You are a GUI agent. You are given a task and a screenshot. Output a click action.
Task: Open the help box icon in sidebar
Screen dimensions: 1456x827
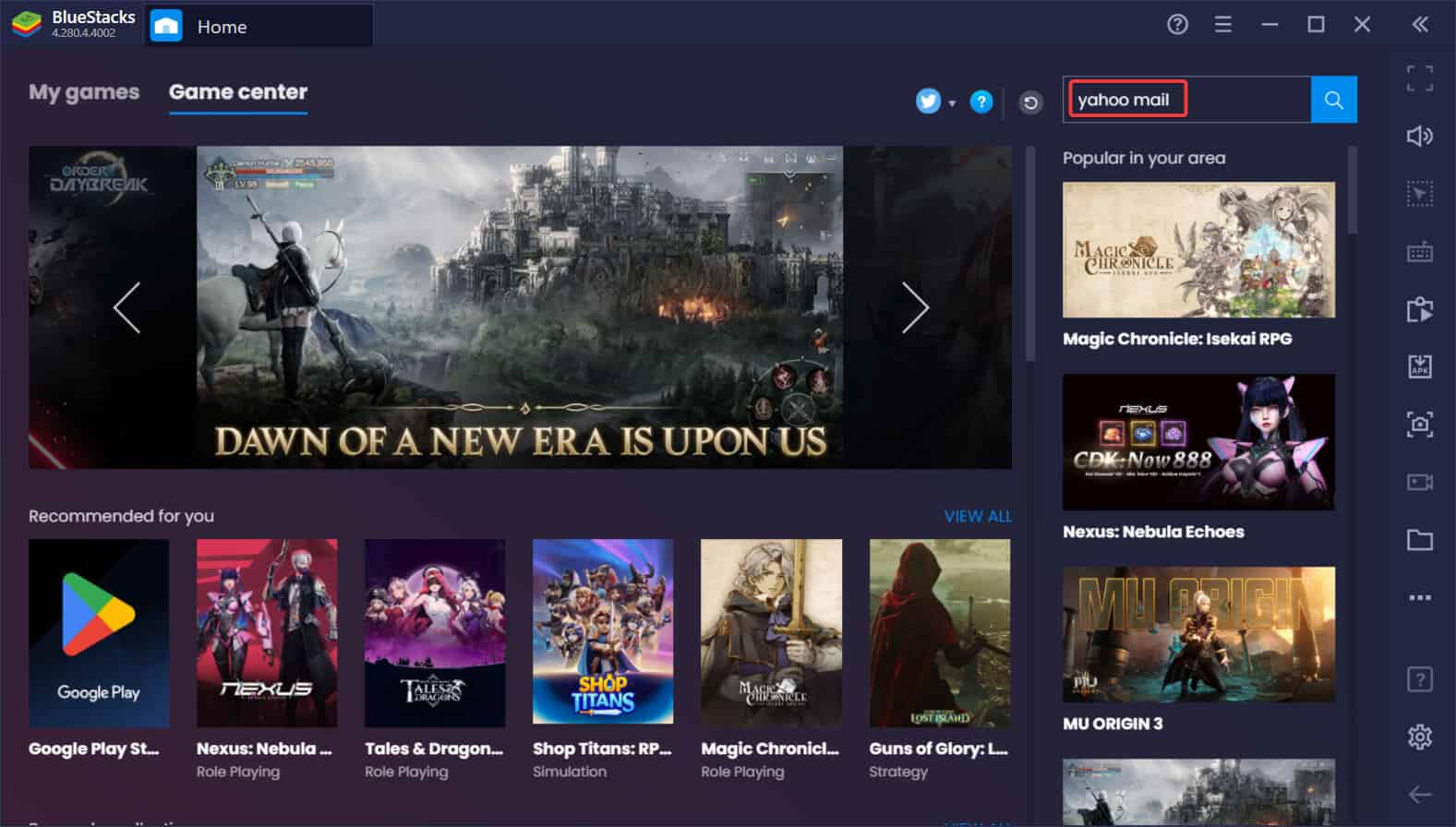(x=1420, y=680)
